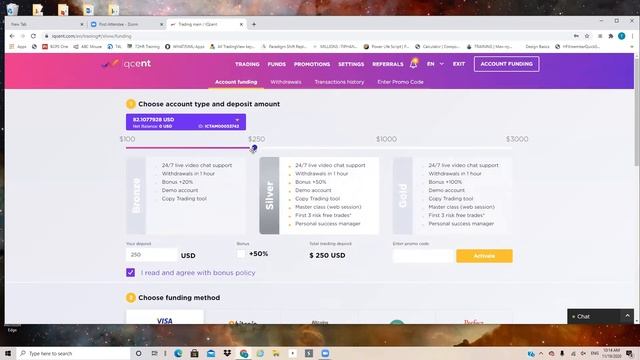Click browser back arrow
Screen dimensions: 640x360
click(12, 36)
